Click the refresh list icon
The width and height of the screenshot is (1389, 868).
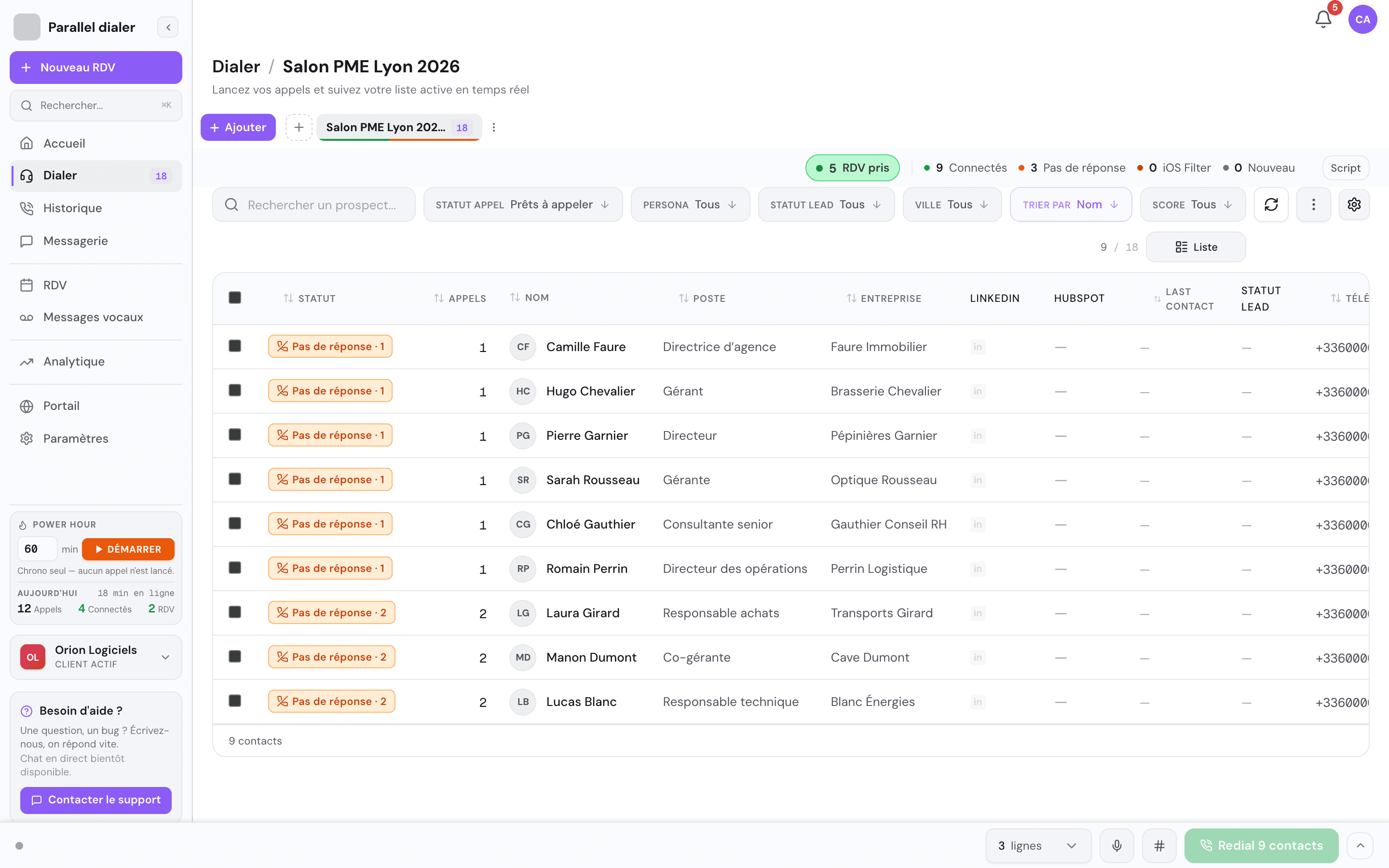(x=1271, y=204)
